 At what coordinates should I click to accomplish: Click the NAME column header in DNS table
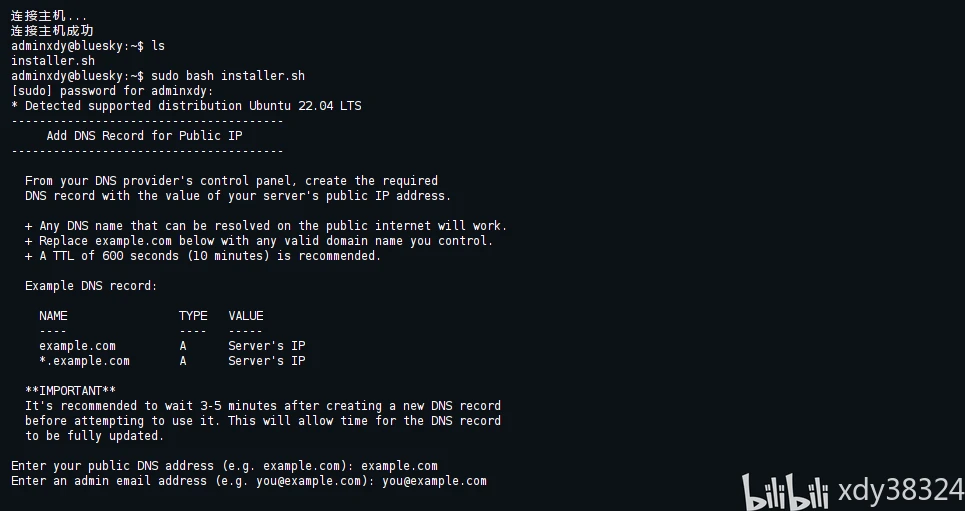(54, 316)
